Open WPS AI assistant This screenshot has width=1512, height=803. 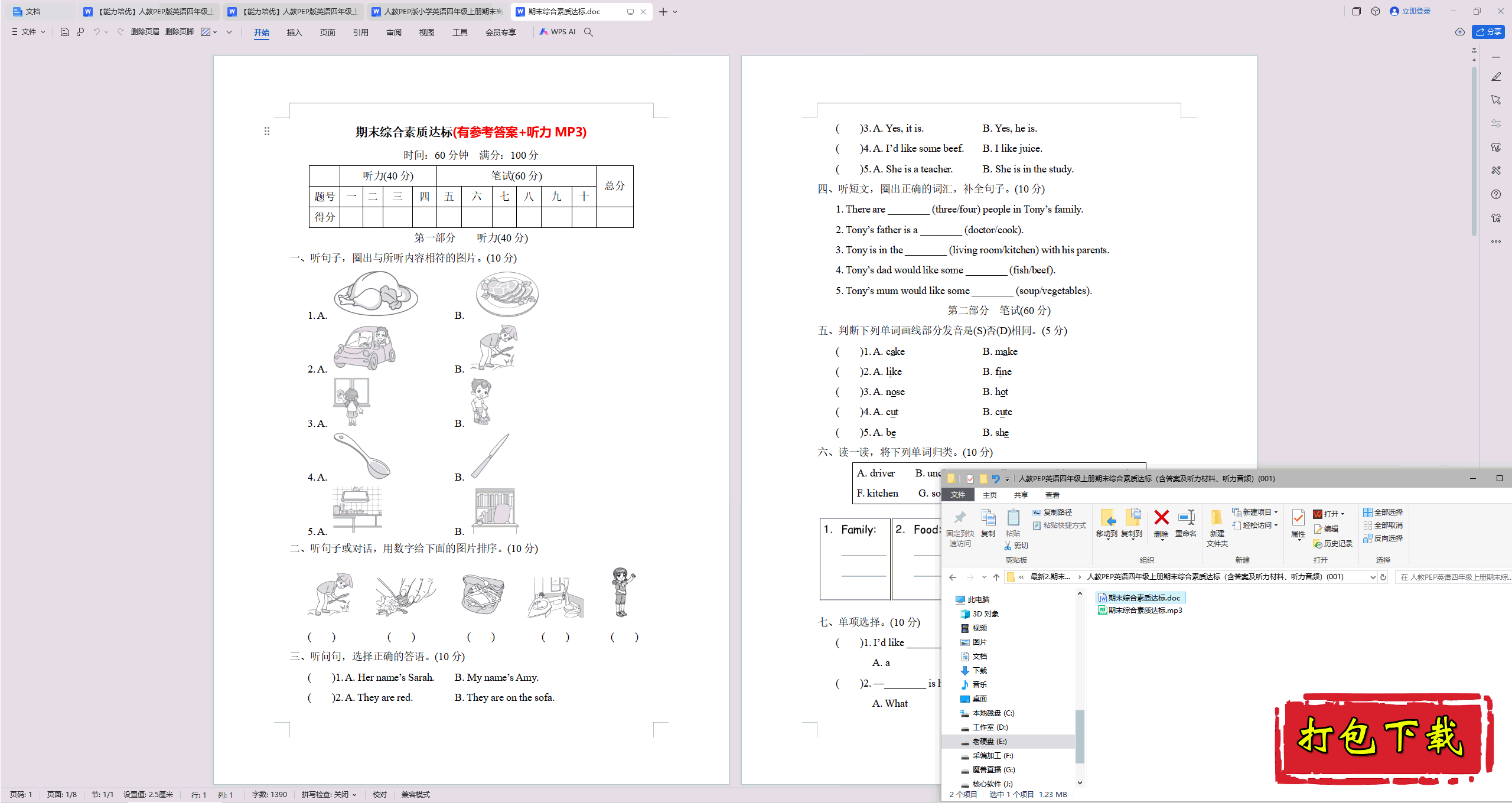pyautogui.click(x=558, y=32)
